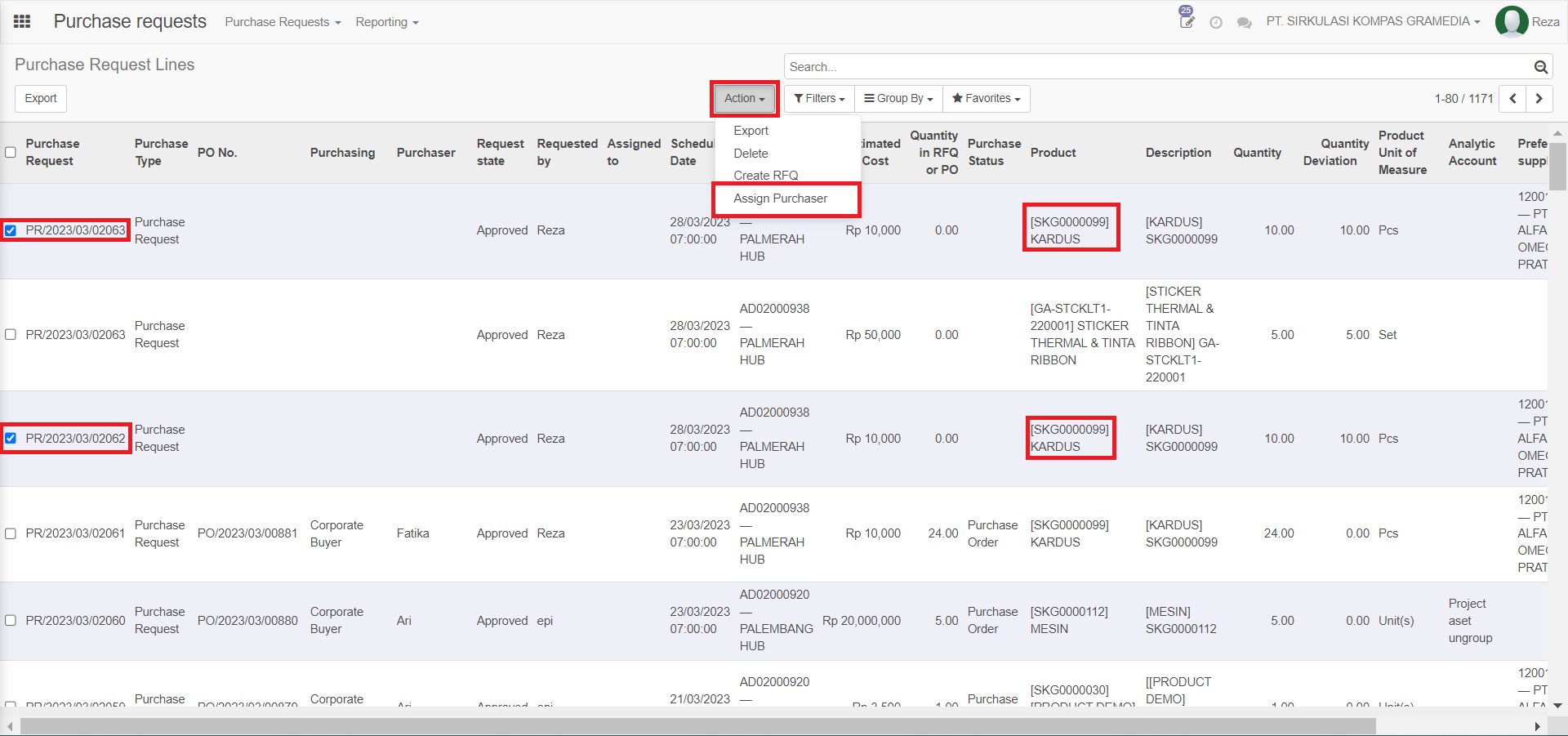Image resolution: width=1568 pixels, height=736 pixels.
Task: Sort by Purchase Request column header
Action: pos(52,153)
